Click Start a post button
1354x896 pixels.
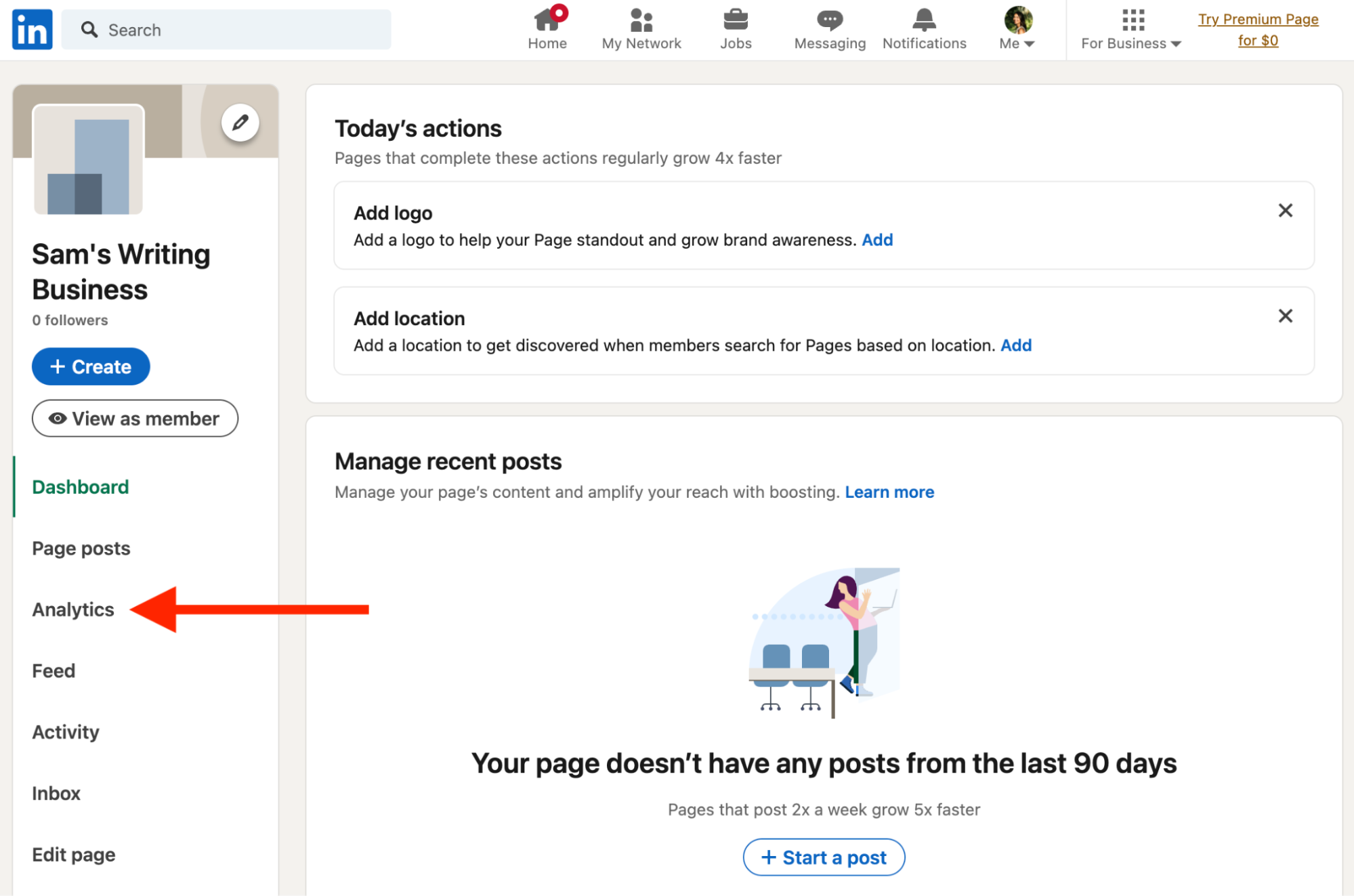click(823, 857)
